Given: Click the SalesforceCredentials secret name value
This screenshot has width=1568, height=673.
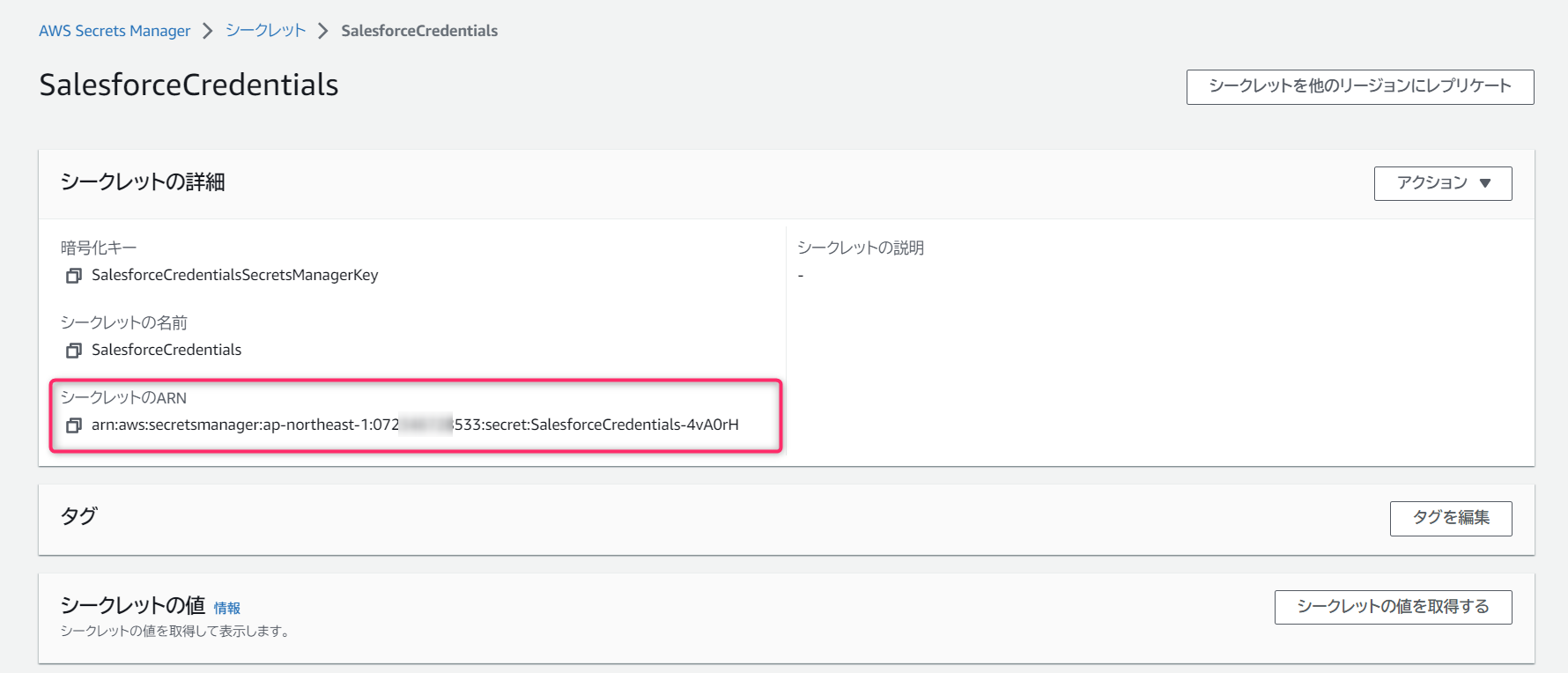Looking at the screenshot, I should pyautogui.click(x=166, y=350).
